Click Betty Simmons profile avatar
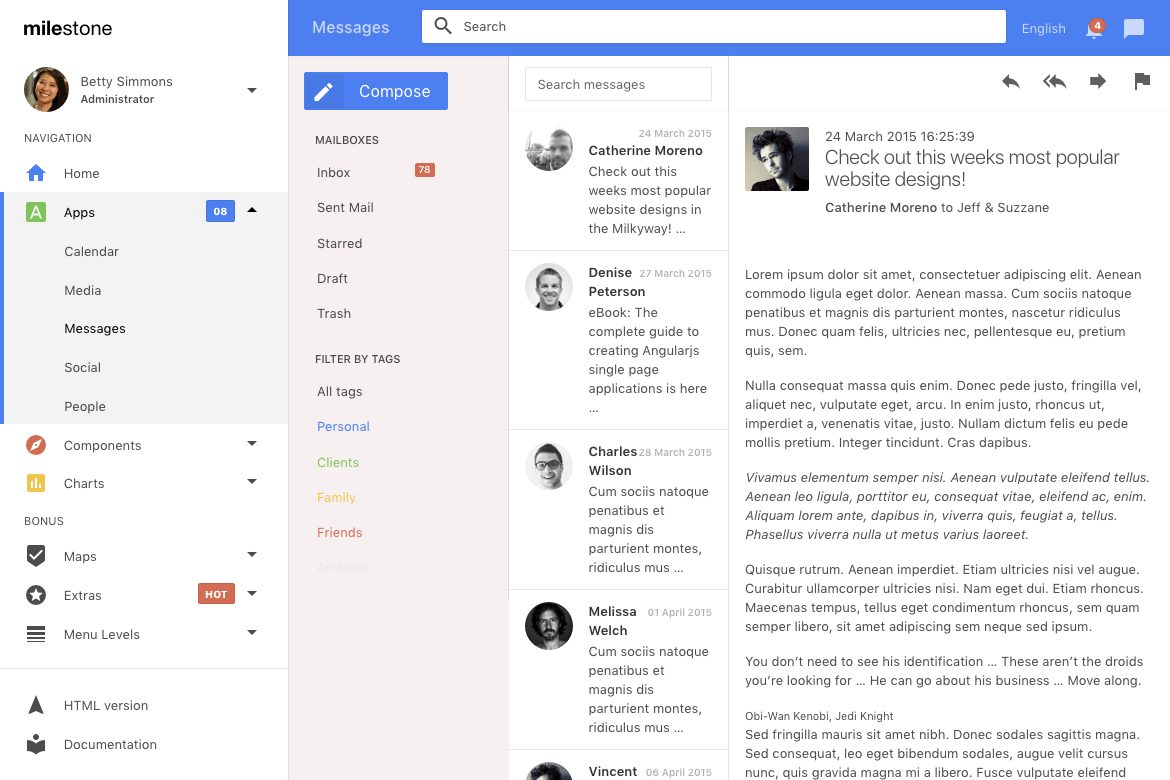1170x780 pixels. (x=46, y=90)
